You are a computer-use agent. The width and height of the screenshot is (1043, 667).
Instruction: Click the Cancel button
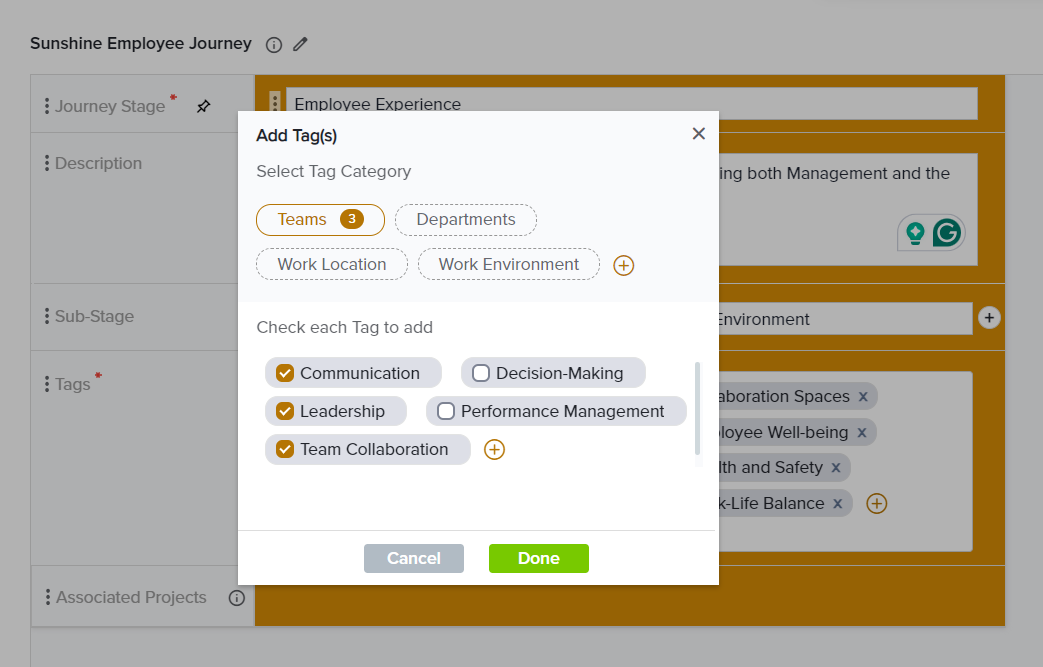click(x=414, y=558)
